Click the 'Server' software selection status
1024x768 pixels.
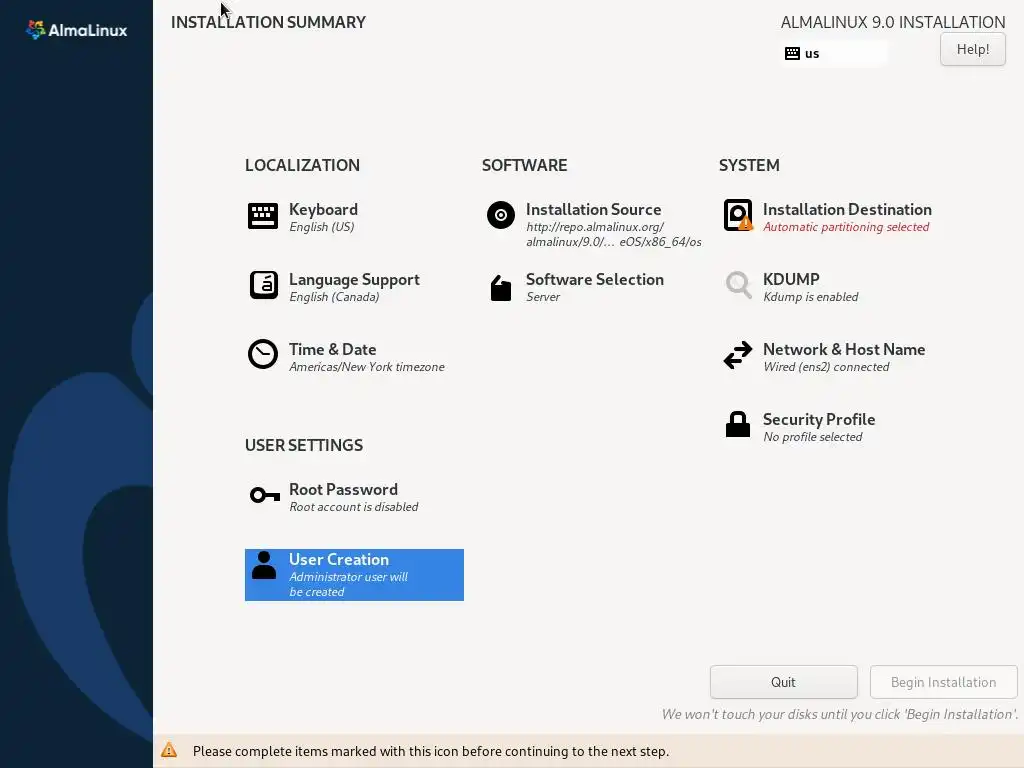pos(543,297)
